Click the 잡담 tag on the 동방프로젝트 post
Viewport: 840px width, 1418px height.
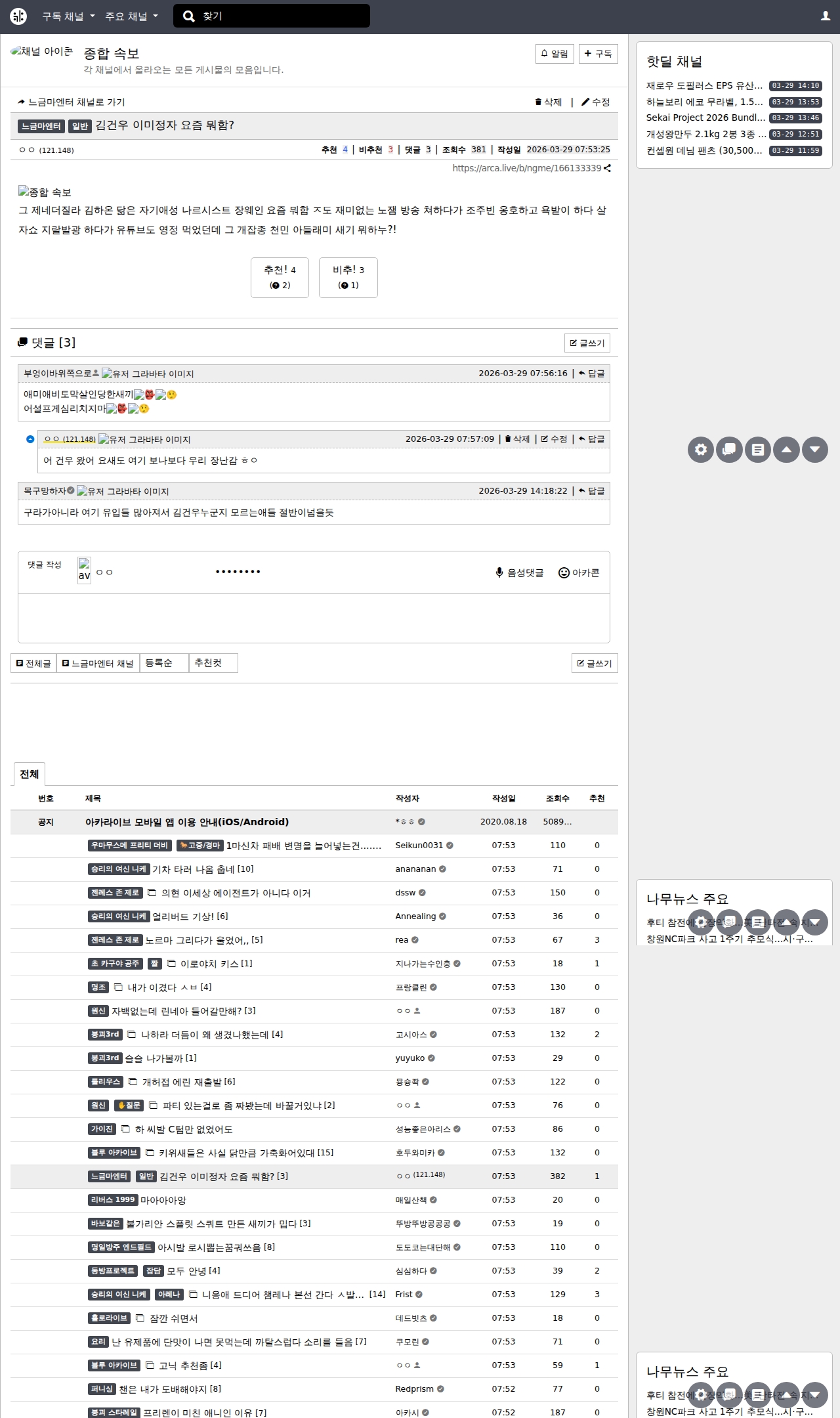coord(154,1272)
